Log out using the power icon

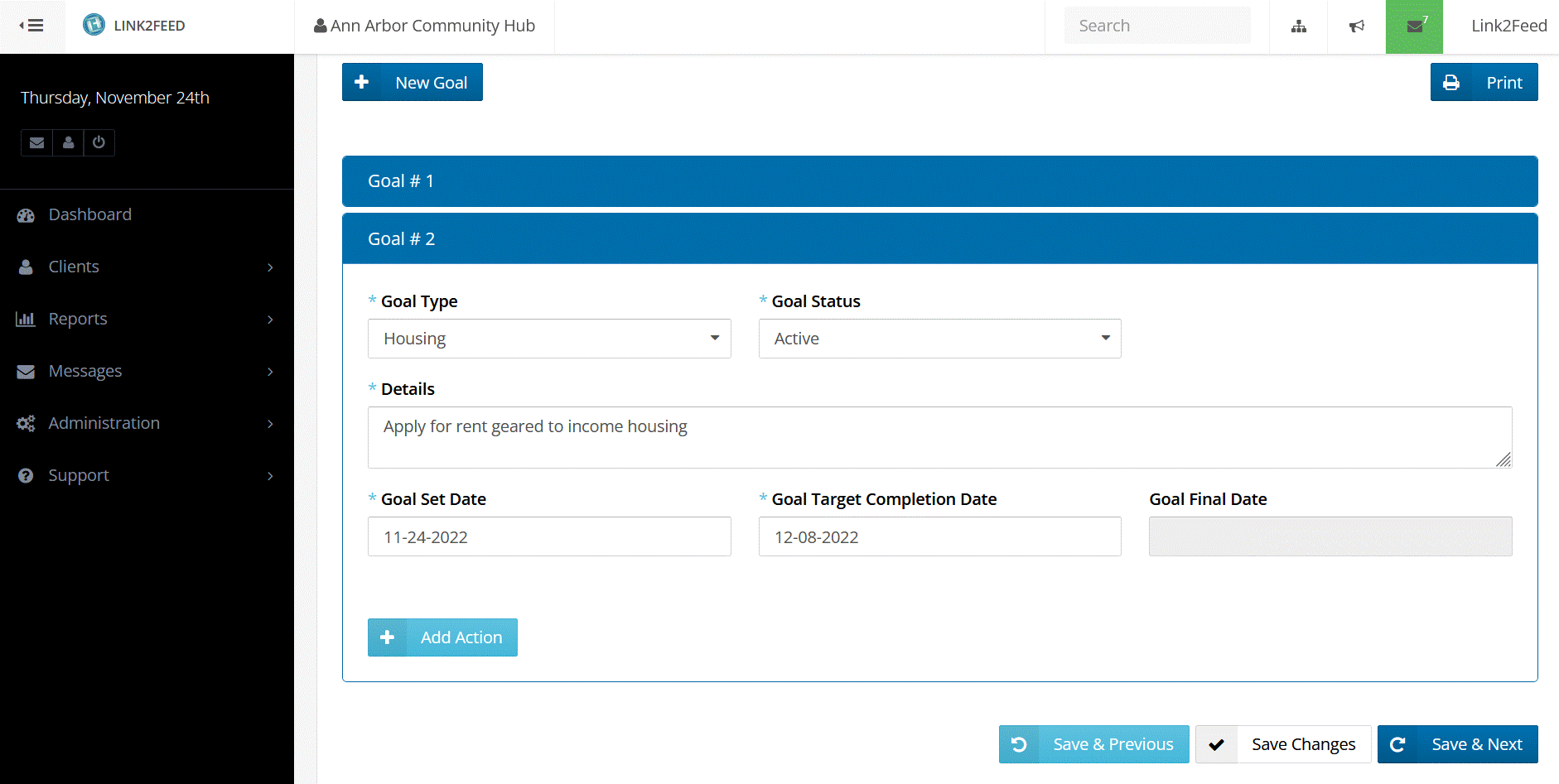pyautogui.click(x=99, y=142)
